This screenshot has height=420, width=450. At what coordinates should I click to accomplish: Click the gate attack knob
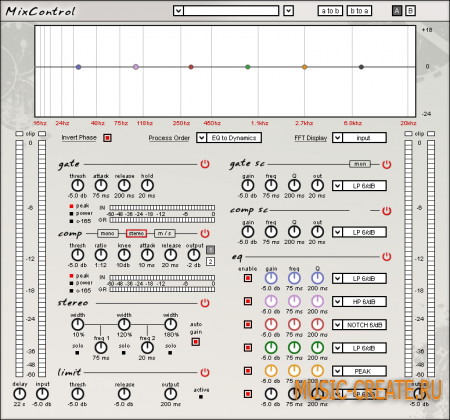coord(101,185)
